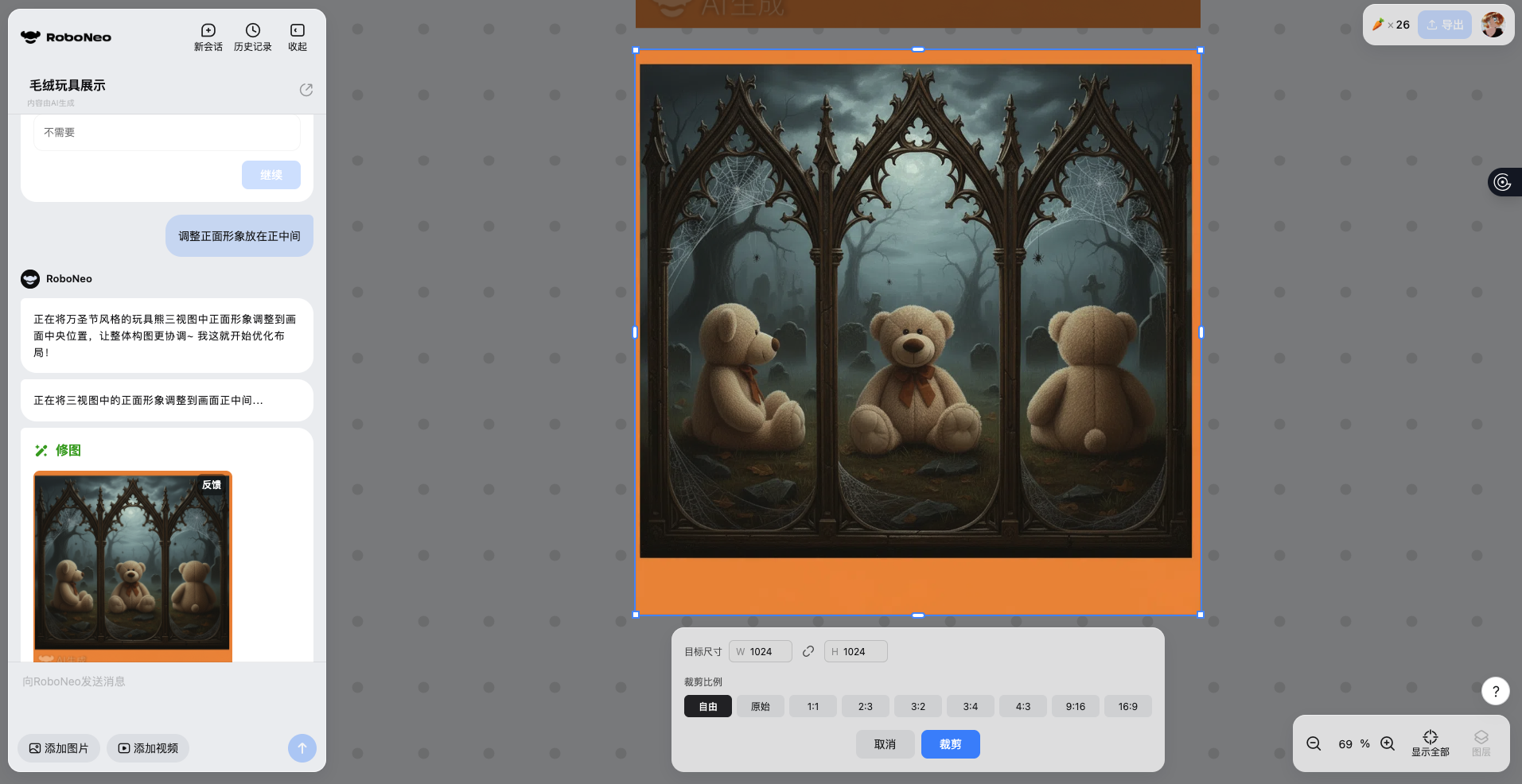
Task: Select the 16:9 crop ratio
Action: (x=1127, y=706)
